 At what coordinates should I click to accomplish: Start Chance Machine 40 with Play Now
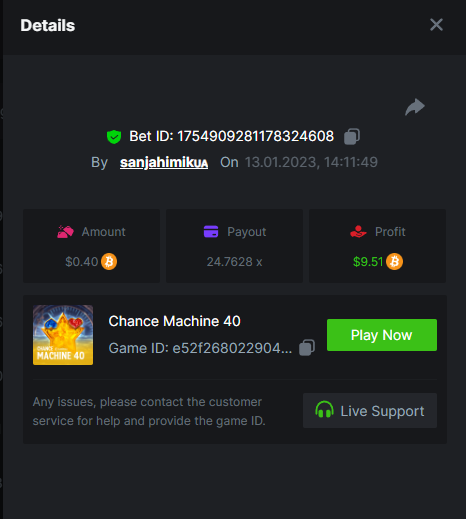pos(382,335)
